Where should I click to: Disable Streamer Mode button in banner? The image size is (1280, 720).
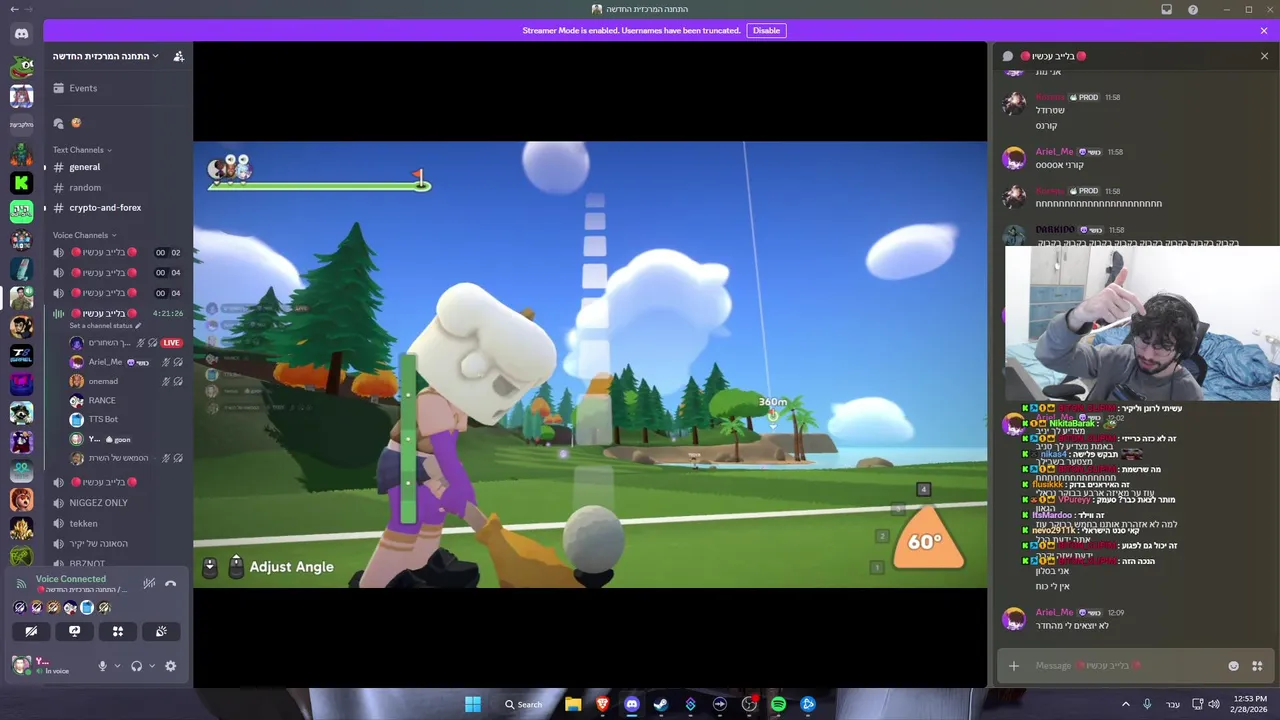pos(766,30)
